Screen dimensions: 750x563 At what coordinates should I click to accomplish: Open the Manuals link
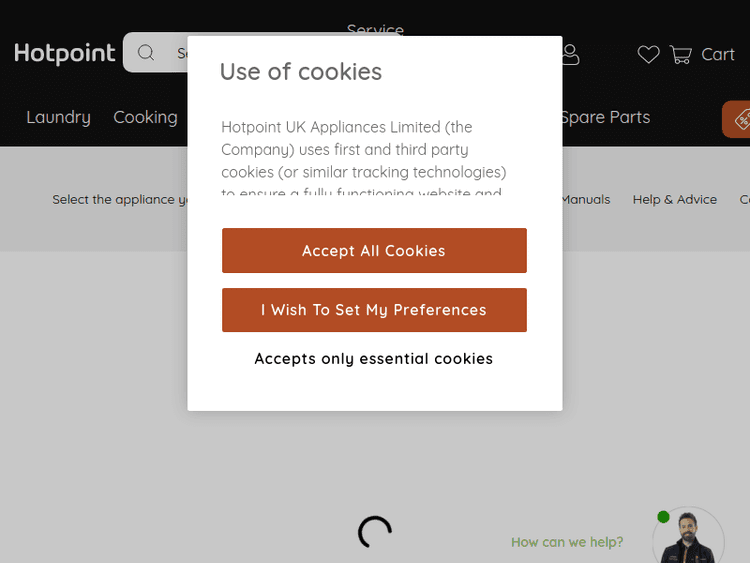pyautogui.click(x=585, y=199)
